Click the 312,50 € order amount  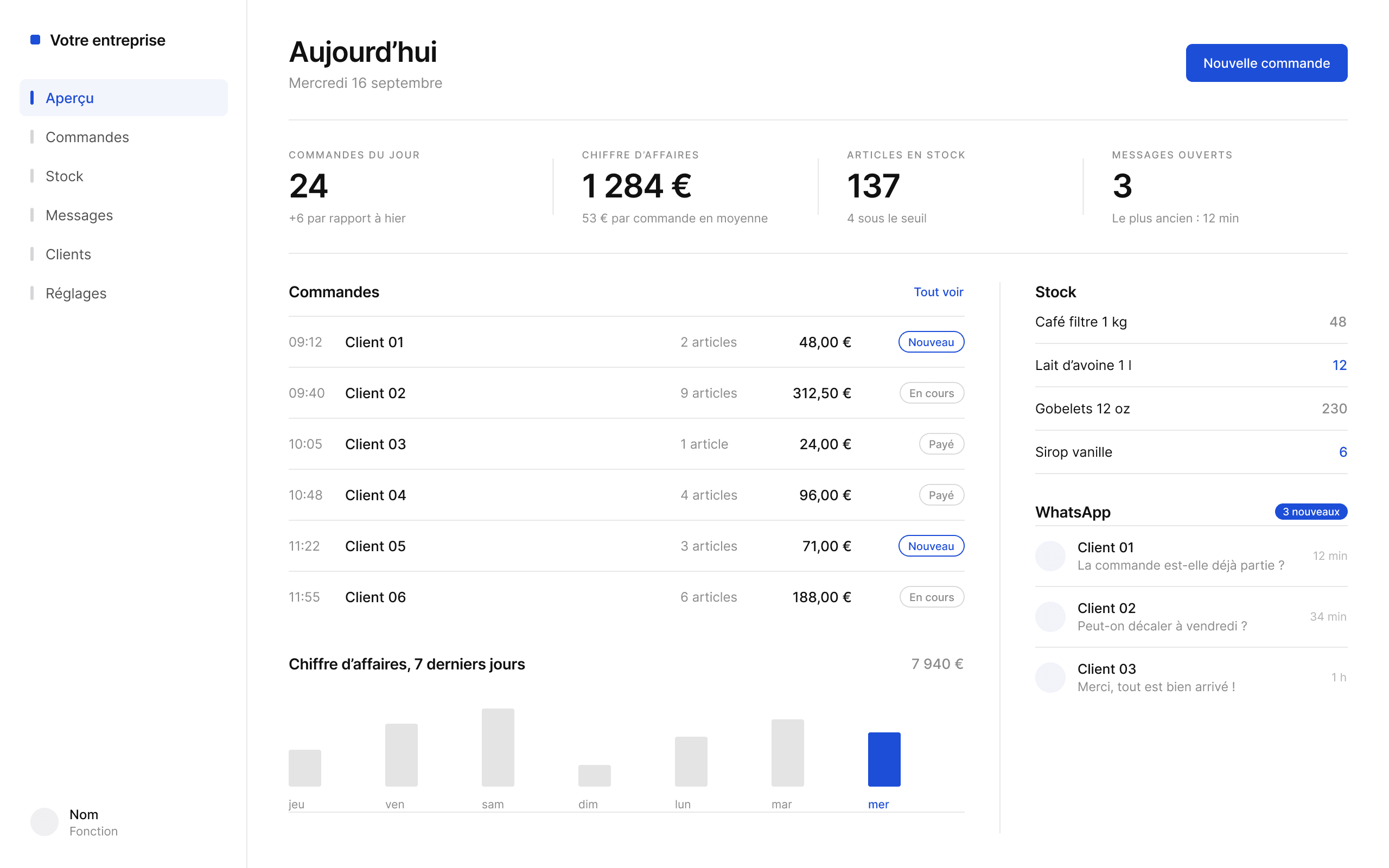[x=821, y=393]
